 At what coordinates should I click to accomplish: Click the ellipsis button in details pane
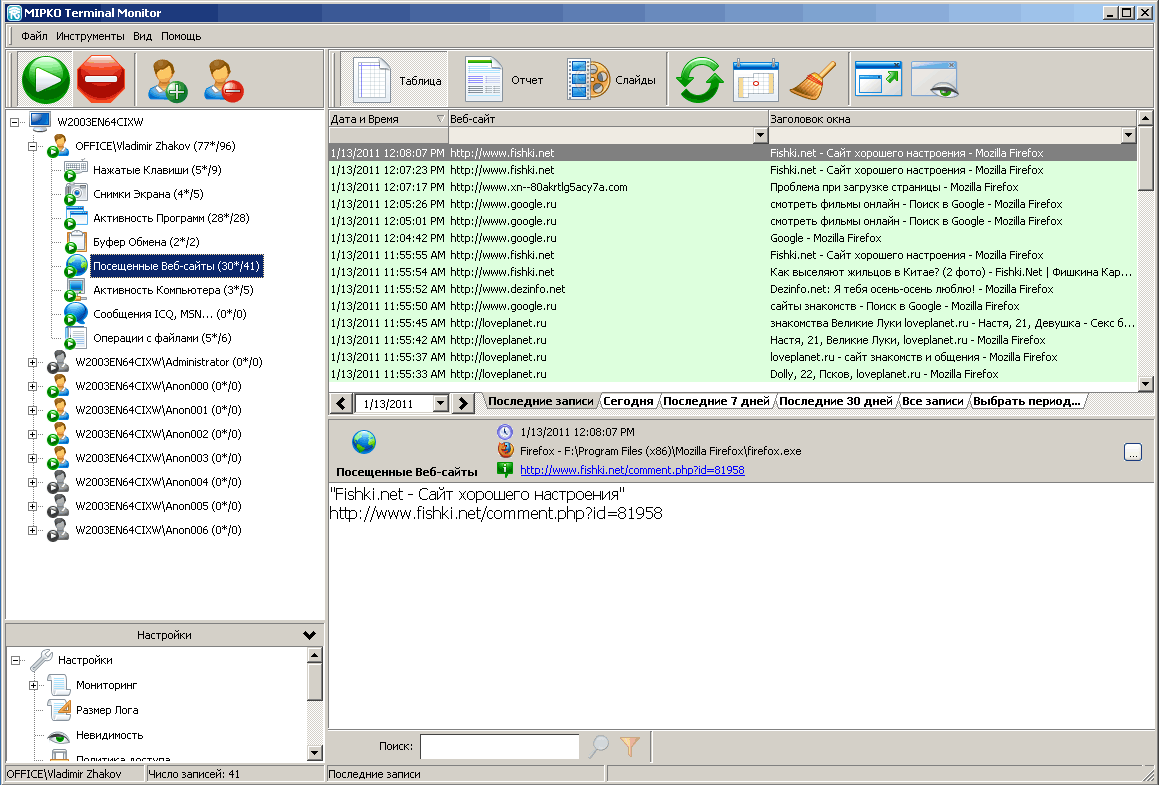coord(1132,452)
